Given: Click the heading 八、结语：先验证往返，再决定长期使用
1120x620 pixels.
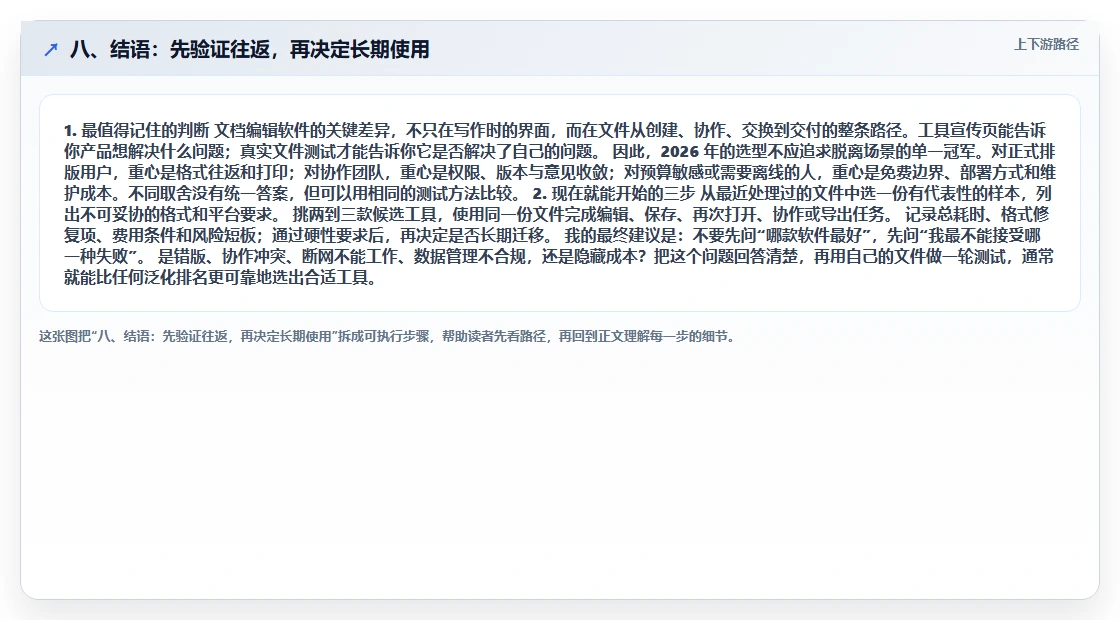Looking at the screenshot, I should [249, 49].
